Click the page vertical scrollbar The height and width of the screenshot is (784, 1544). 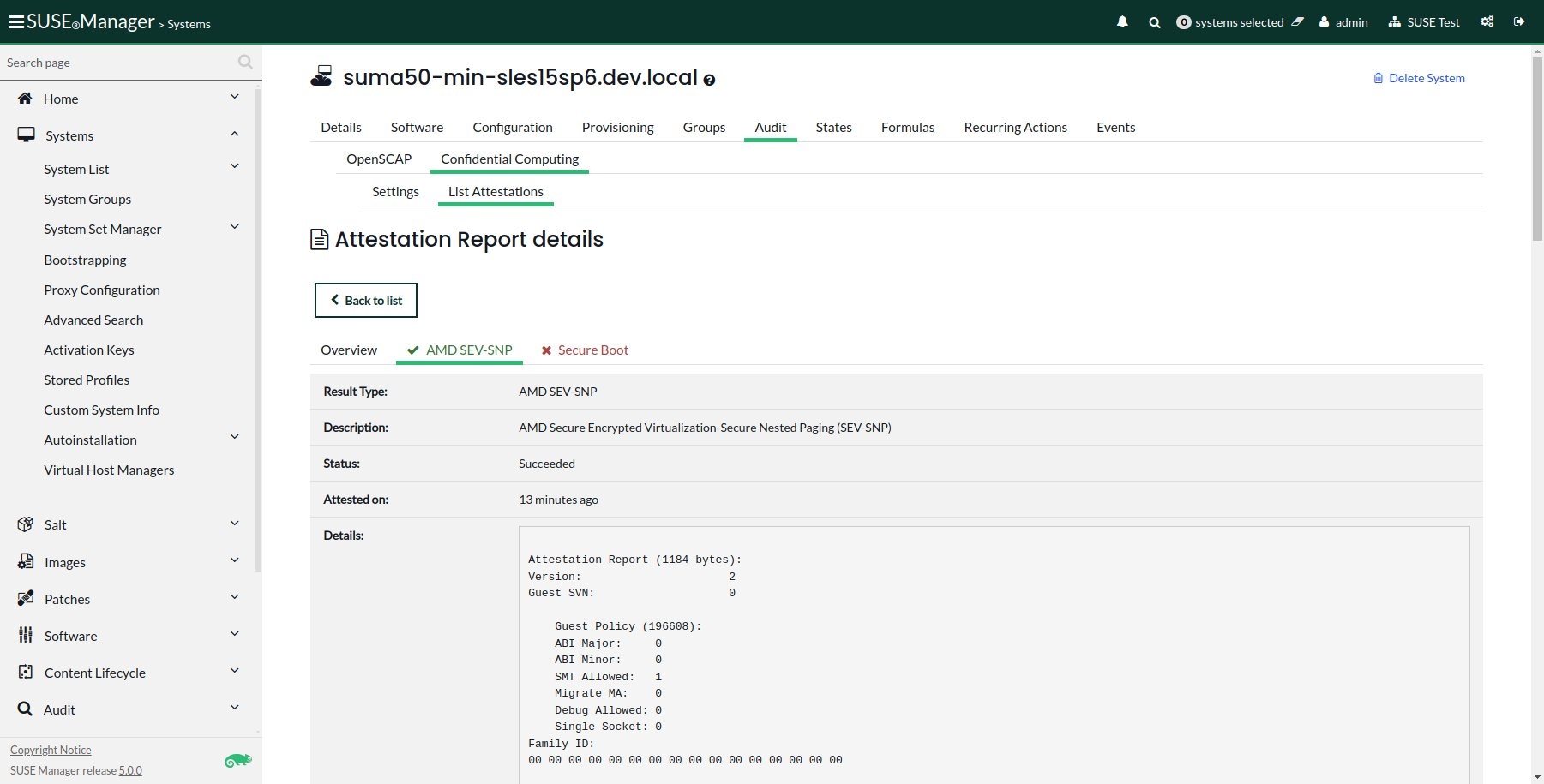point(1537,150)
